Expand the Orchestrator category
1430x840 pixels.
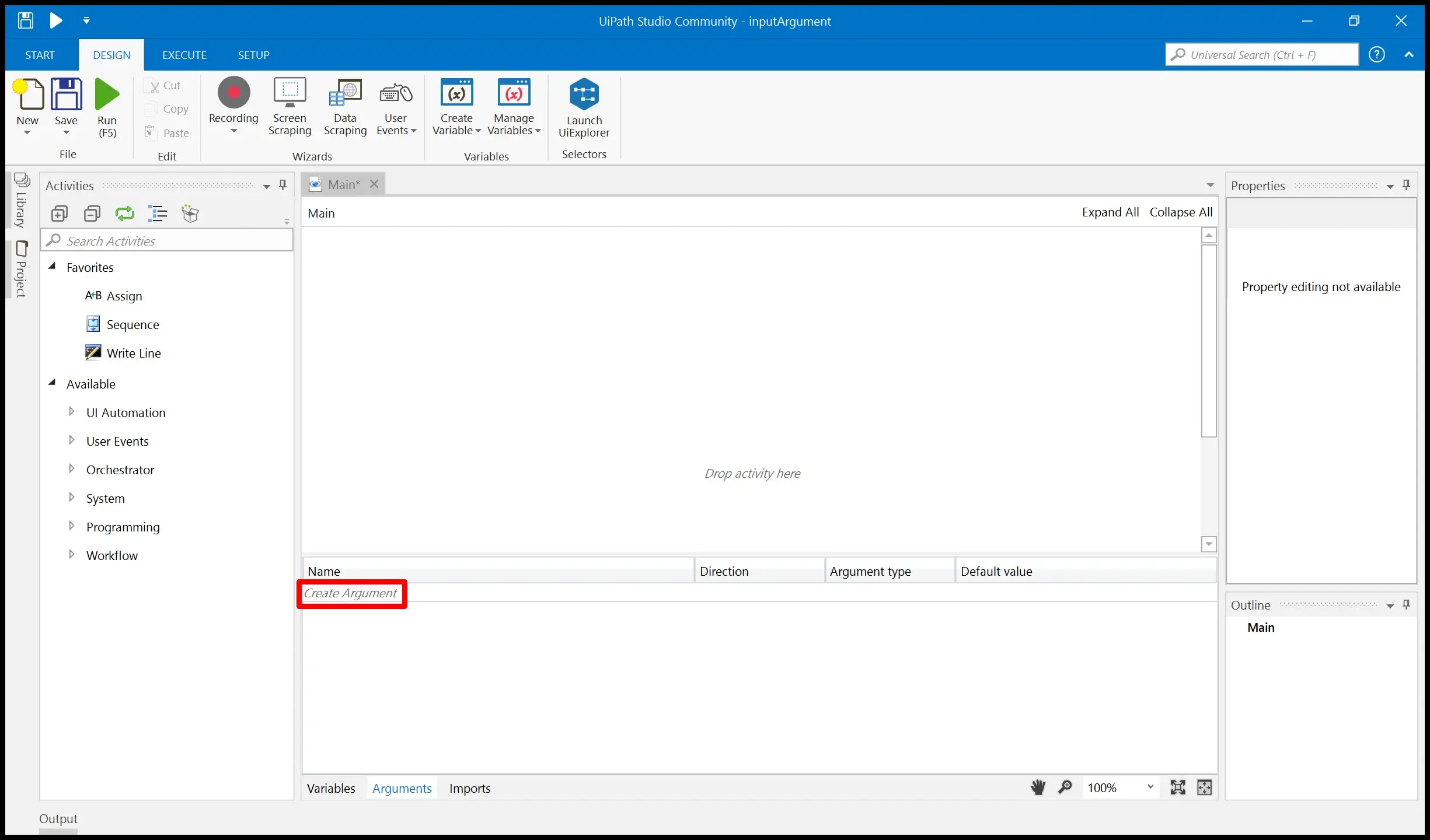(72, 469)
